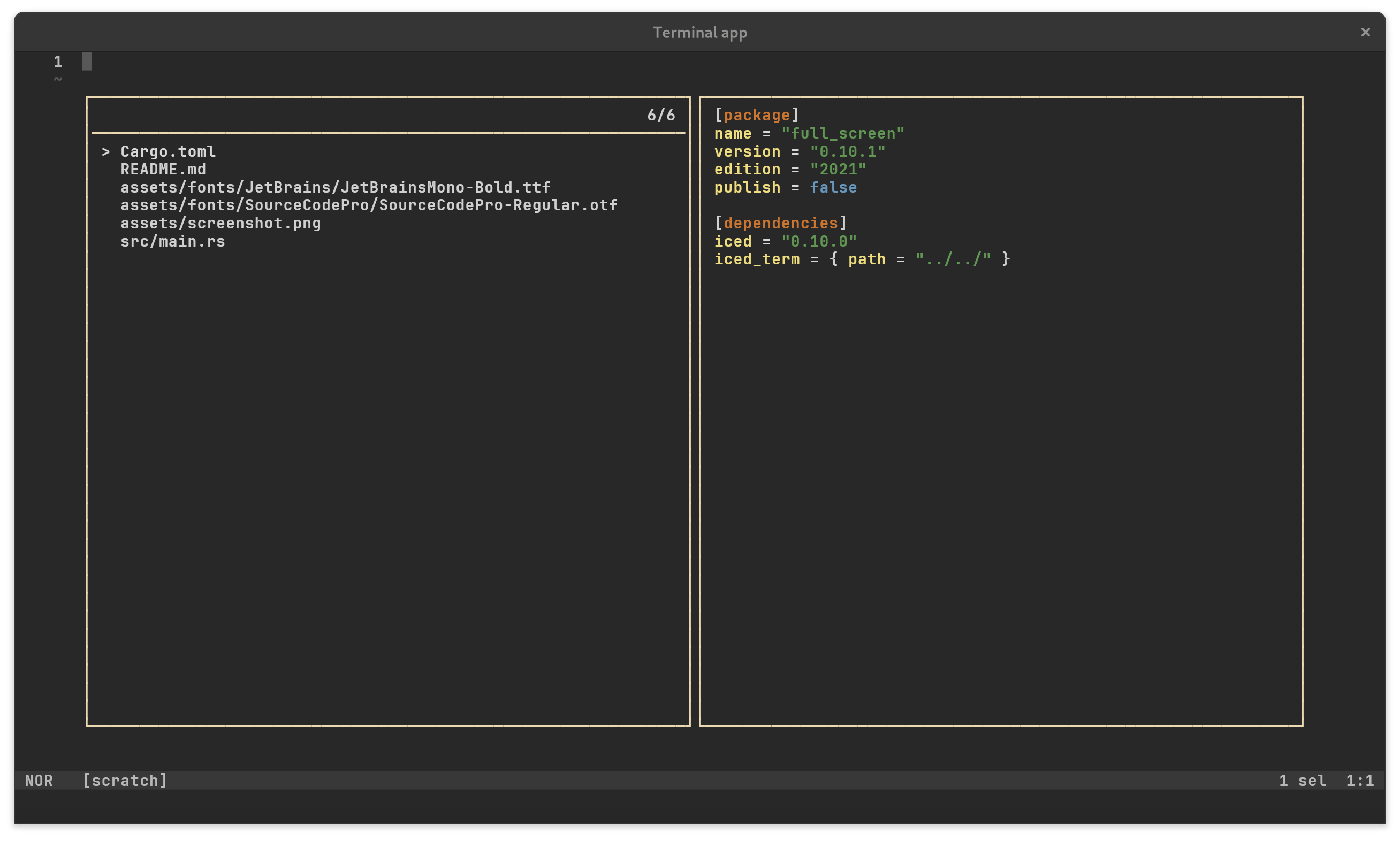1400x841 pixels.
Task: Click line number 1 in gutter
Action: coord(58,61)
